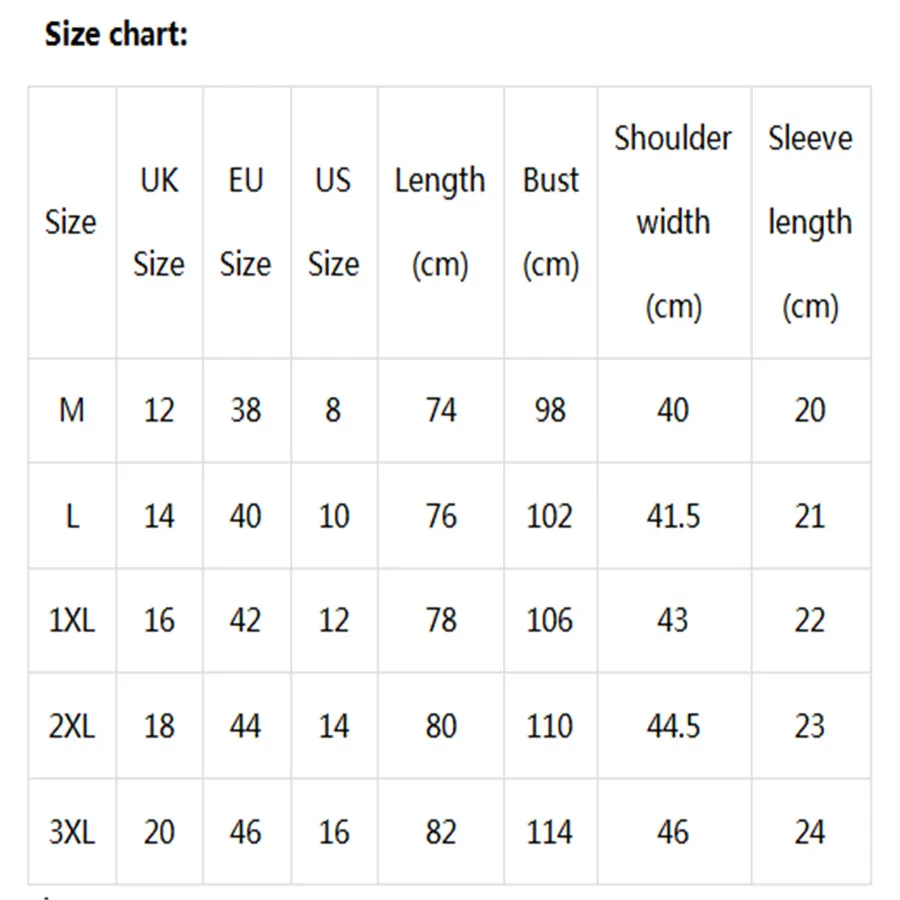Click the 'Shoulder width (cm)' header cell

(x=673, y=222)
